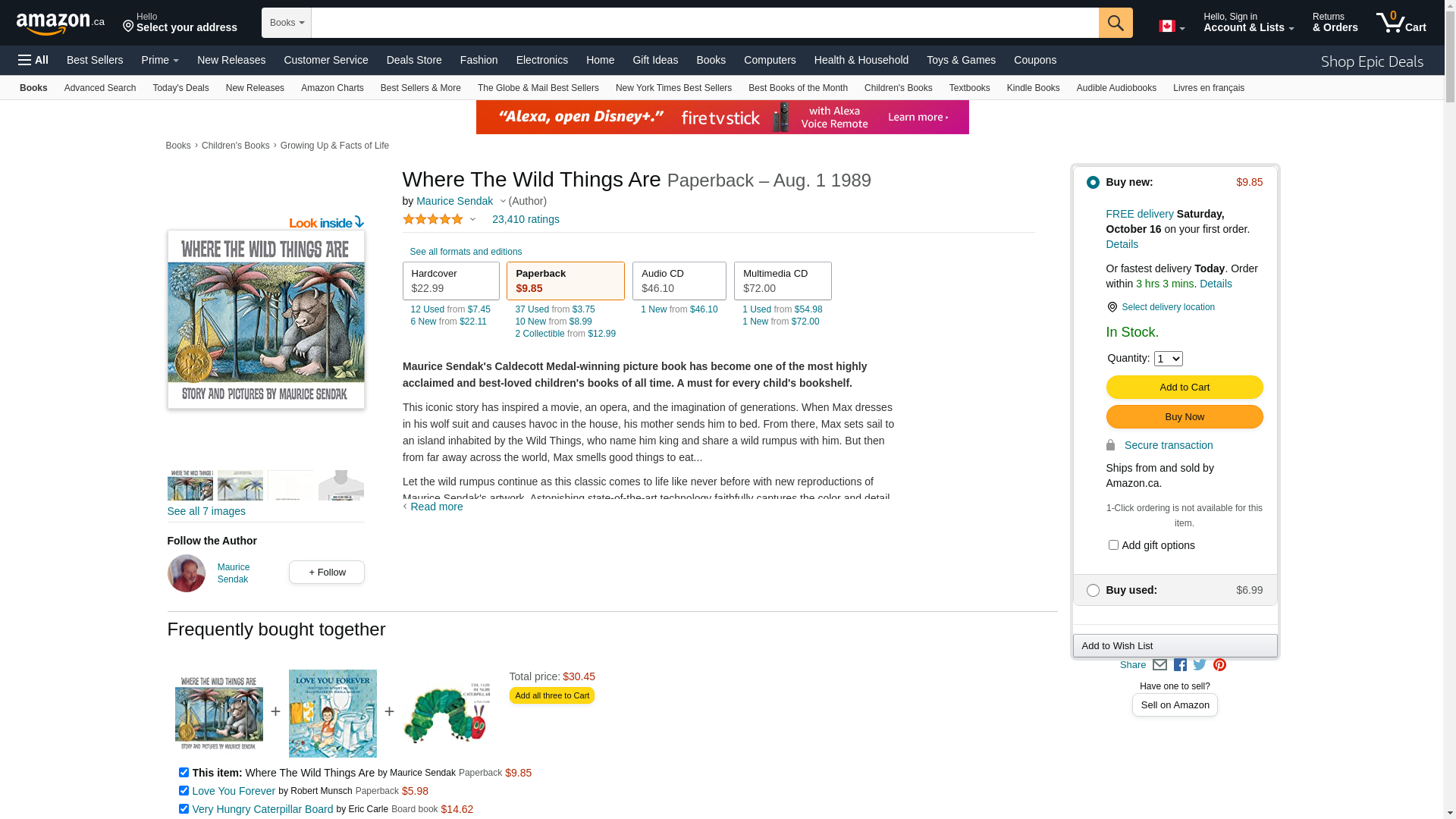
Task: Share by email envelope icon
Action: click(x=1159, y=665)
